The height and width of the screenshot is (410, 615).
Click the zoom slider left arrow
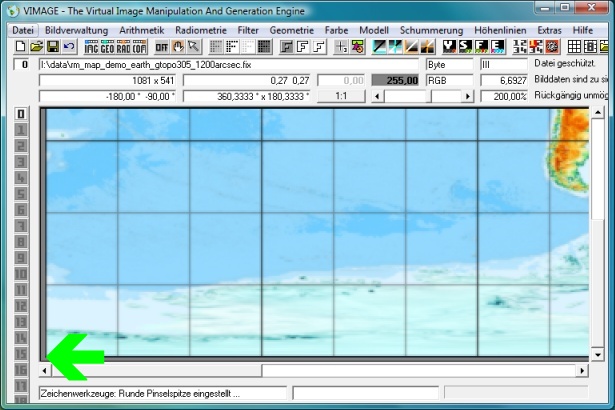pyautogui.click(x=376, y=96)
